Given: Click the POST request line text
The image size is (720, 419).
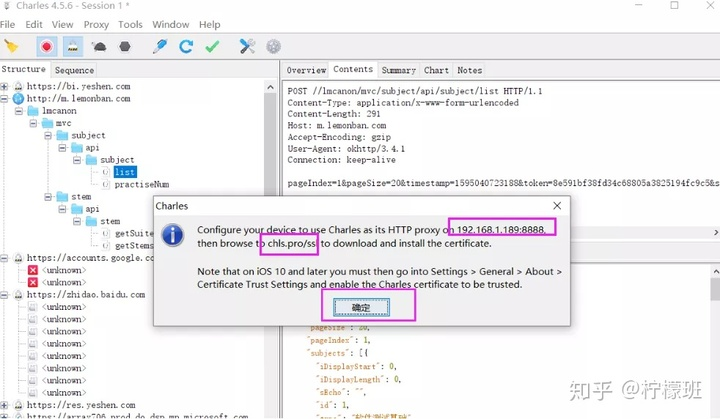Looking at the screenshot, I should (415, 91).
